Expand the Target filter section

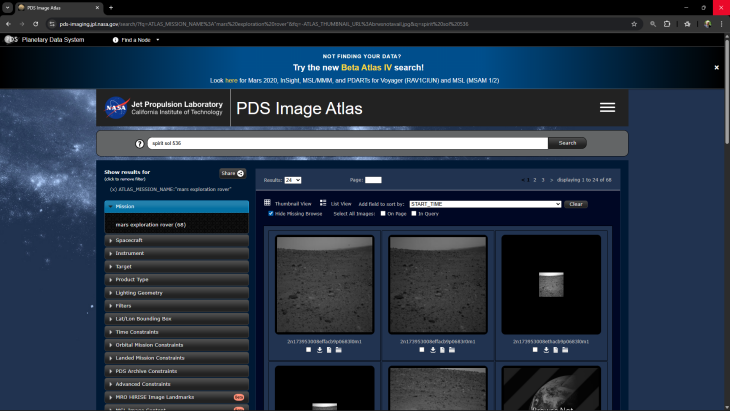(176, 266)
